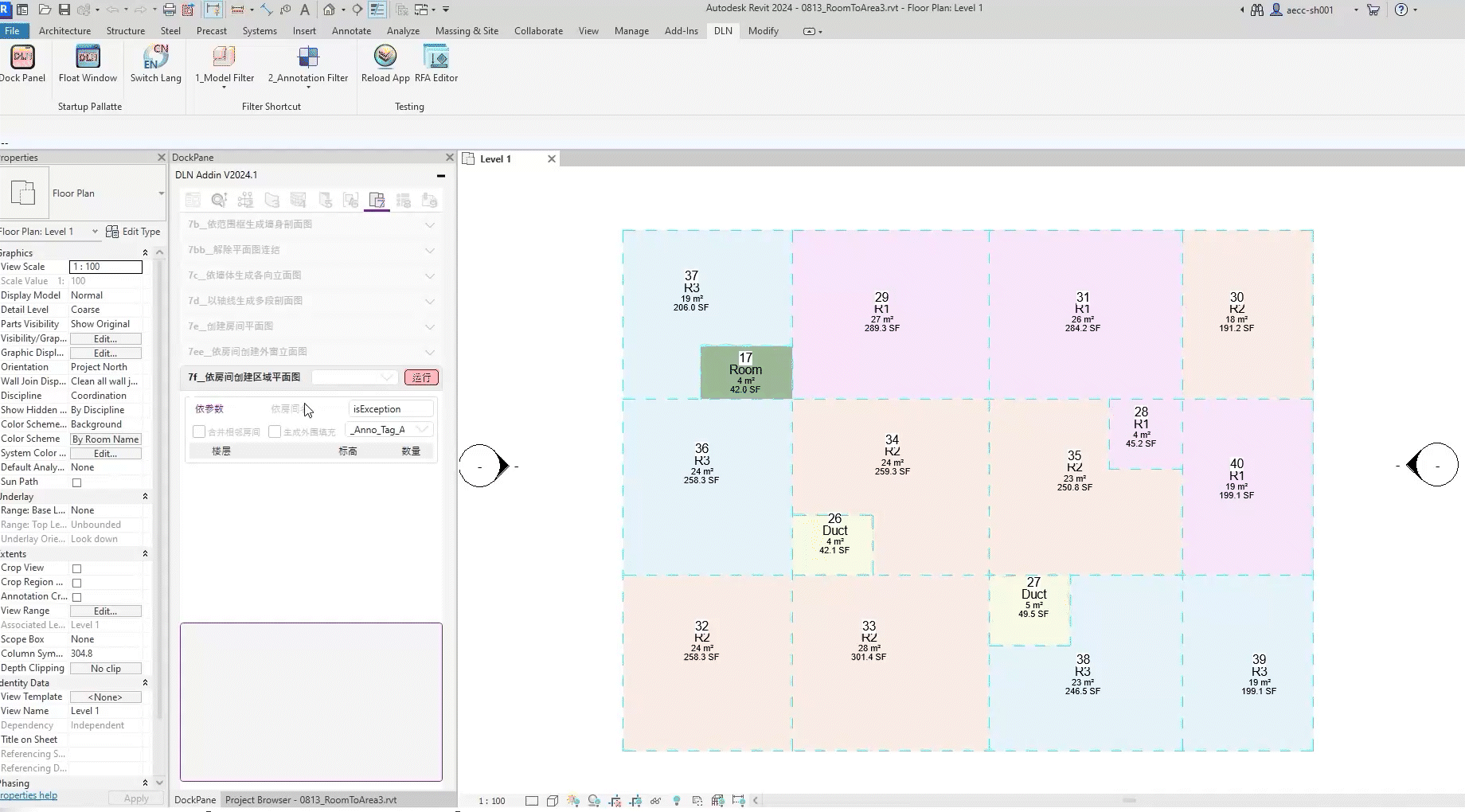This screenshot has width=1465, height=812.
Task: Expand 7c section chevron
Action: coord(430,275)
